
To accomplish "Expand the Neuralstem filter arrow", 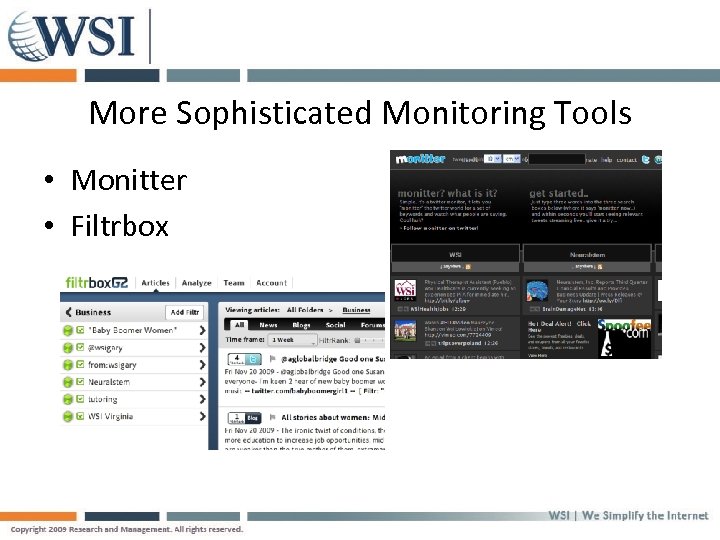I will point(202,382).
